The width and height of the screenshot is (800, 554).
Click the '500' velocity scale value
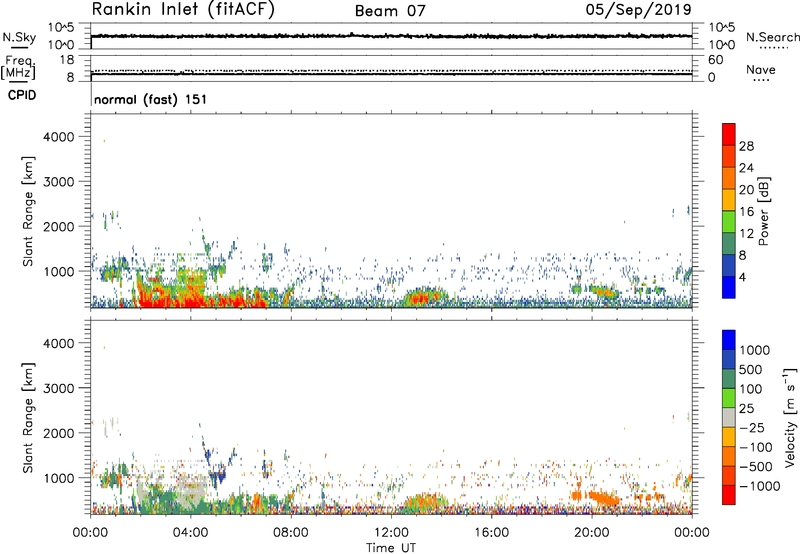click(751, 370)
